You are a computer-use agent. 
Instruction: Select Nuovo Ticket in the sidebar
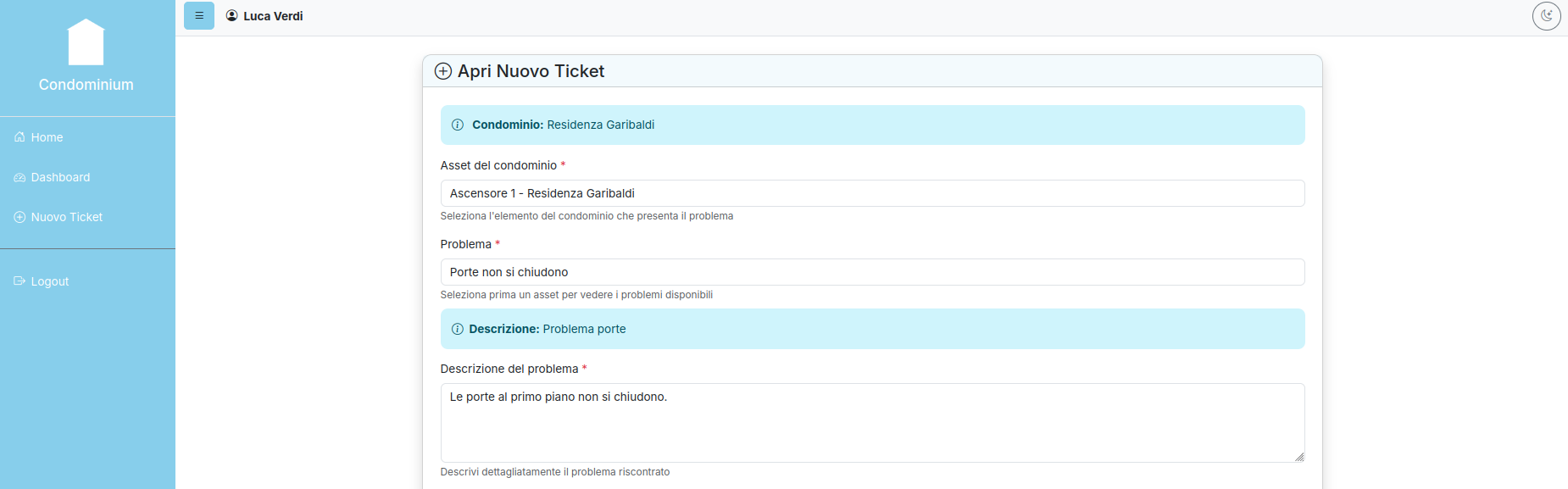67,217
